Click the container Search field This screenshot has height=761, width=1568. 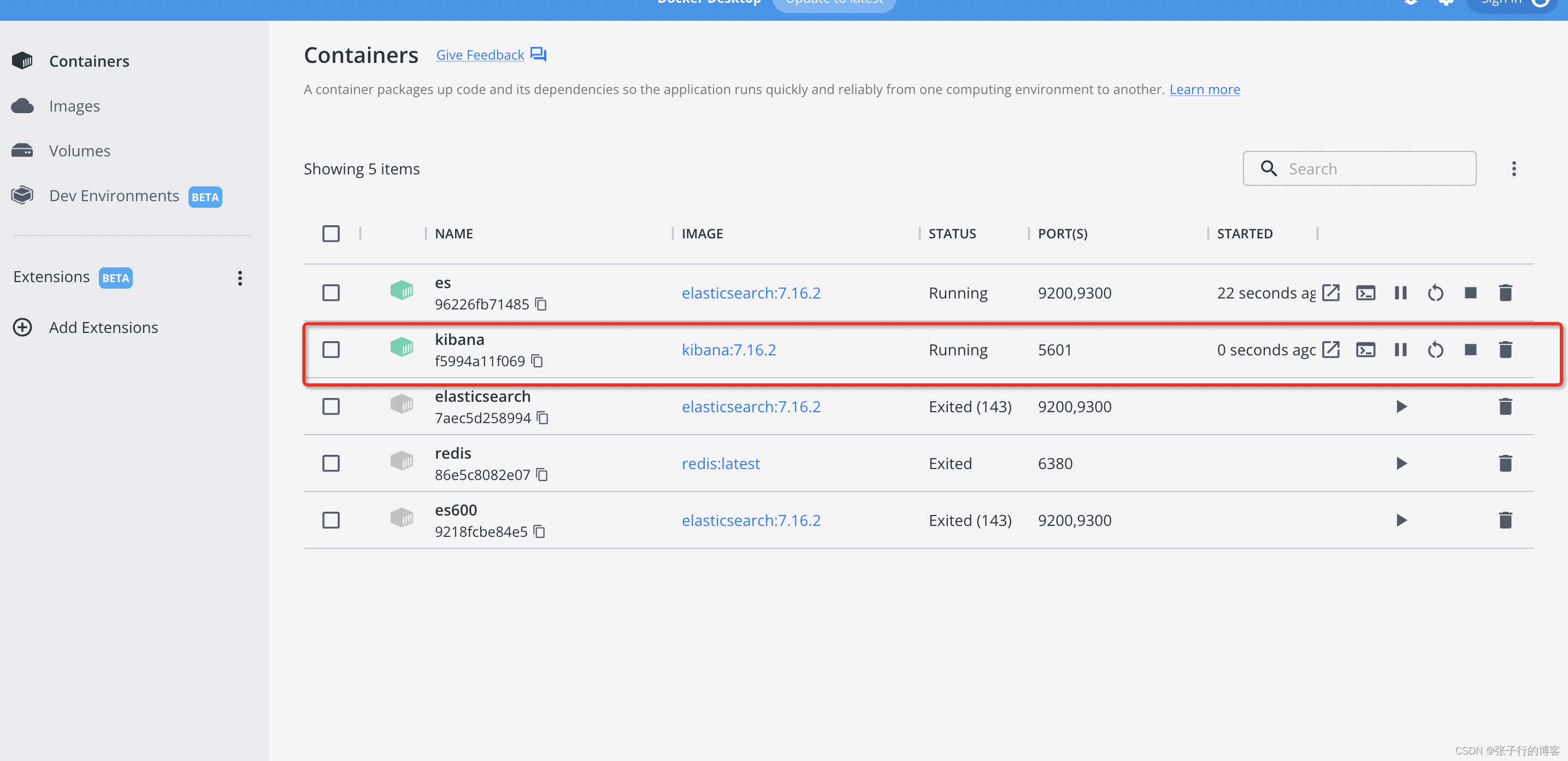tap(1359, 169)
